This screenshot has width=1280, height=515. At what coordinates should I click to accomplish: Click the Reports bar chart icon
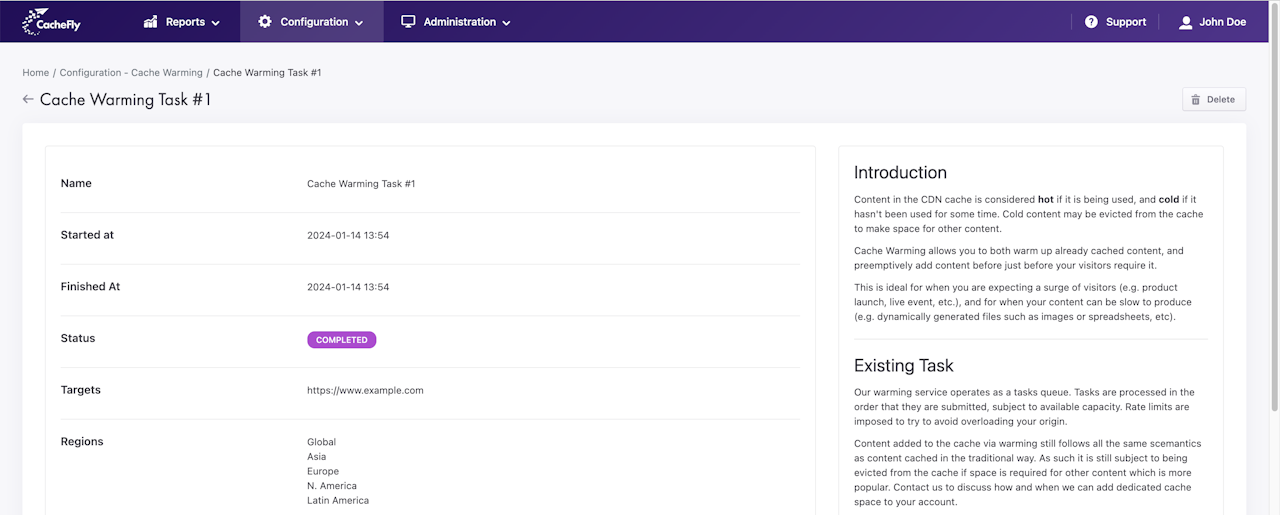pos(151,21)
